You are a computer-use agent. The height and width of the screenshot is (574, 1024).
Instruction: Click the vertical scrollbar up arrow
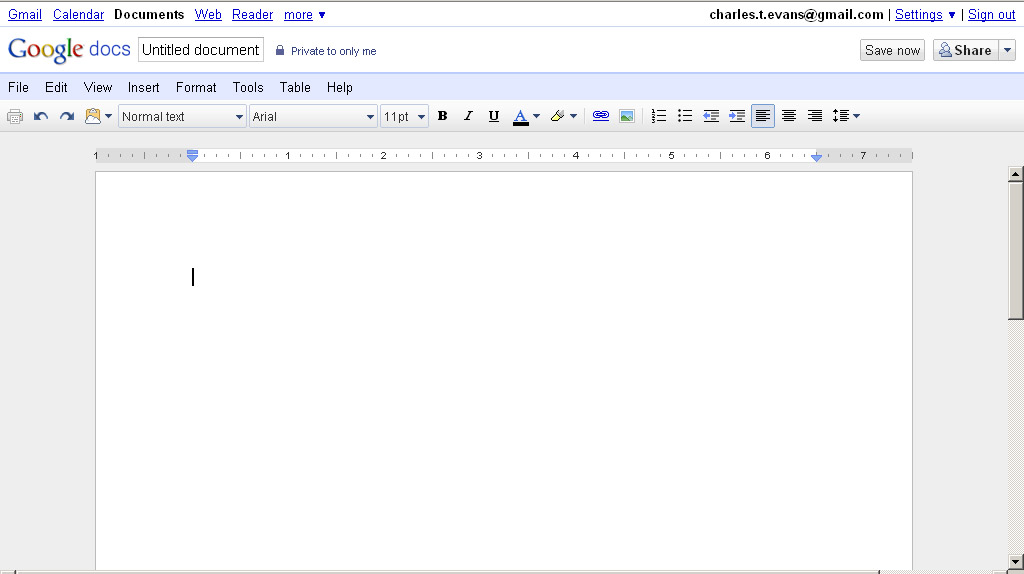pyautogui.click(x=1015, y=174)
